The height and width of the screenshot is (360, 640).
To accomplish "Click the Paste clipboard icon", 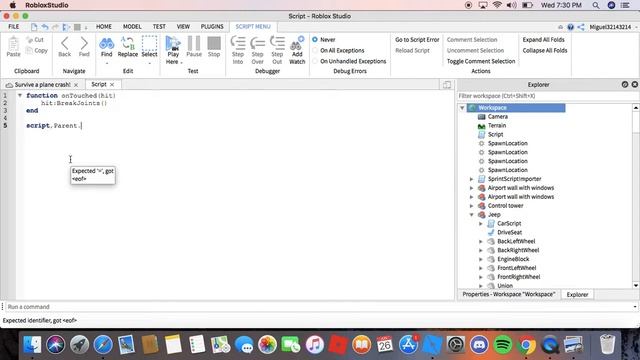I will [x=13, y=44].
